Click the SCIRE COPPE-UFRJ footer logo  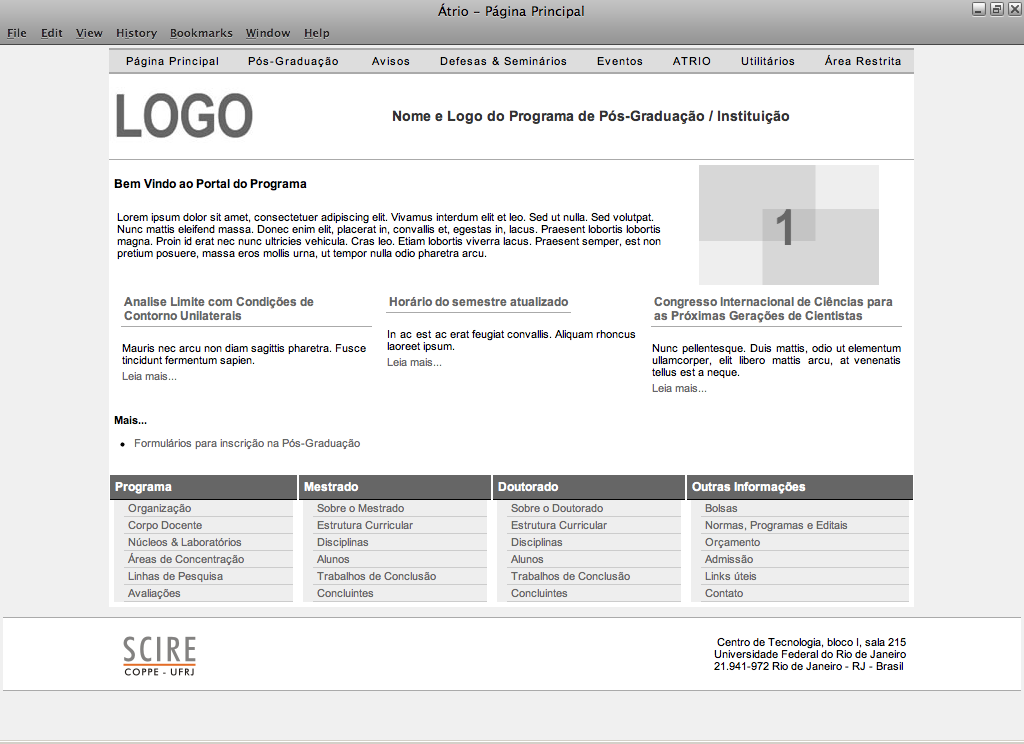point(159,655)
